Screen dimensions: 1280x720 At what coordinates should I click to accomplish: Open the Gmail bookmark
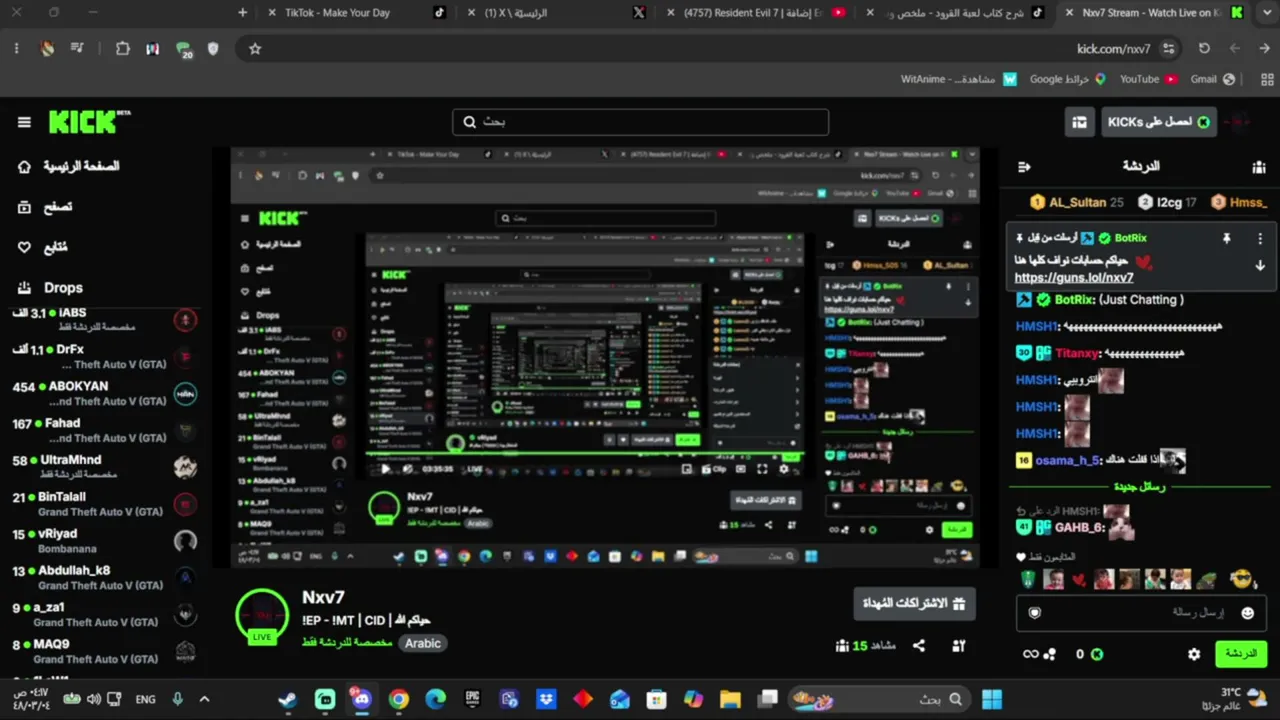pos(1213,79)
